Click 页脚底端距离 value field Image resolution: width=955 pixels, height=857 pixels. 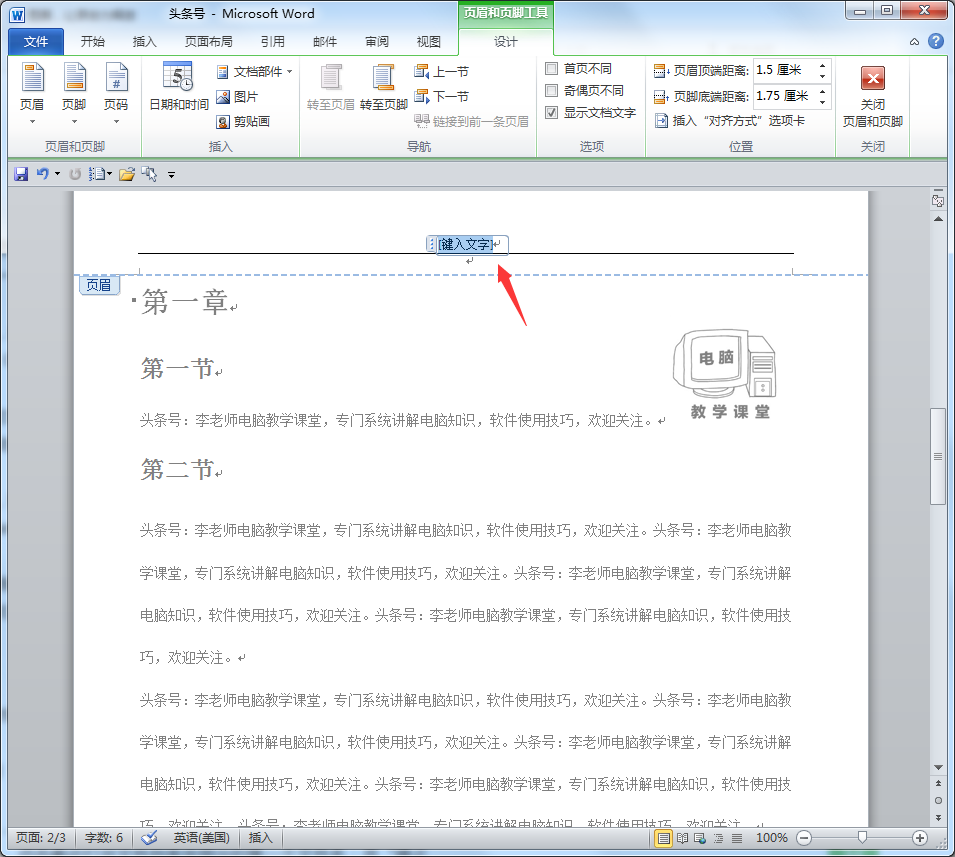784,96
